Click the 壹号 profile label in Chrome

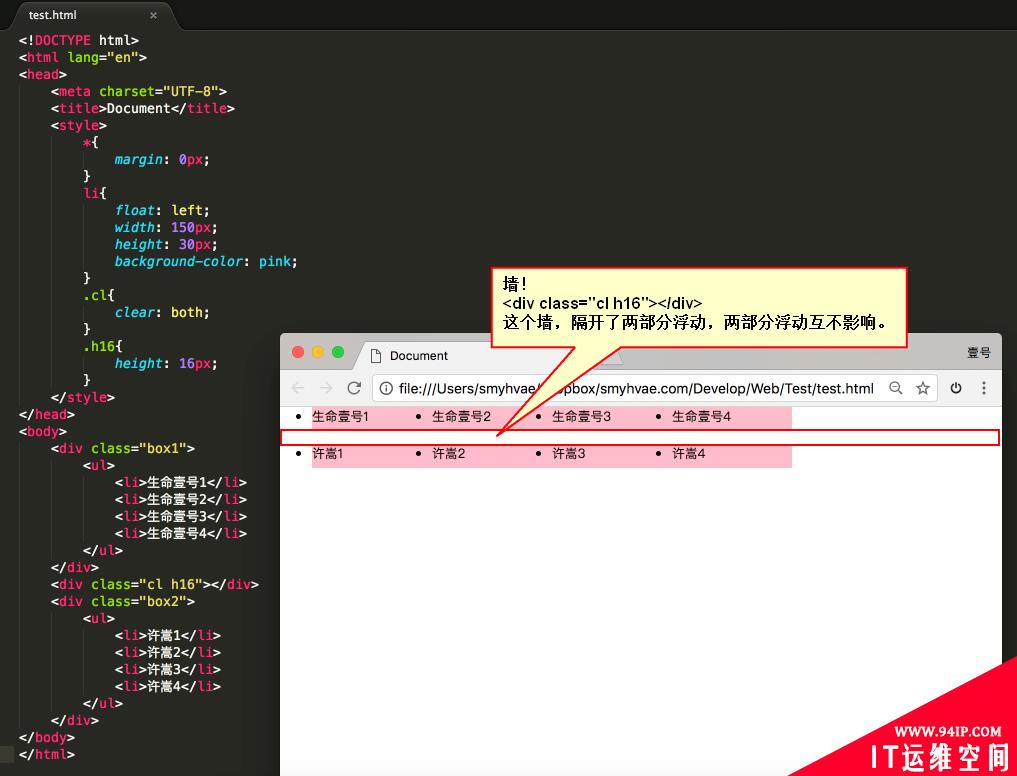pyautogui.click(x=979, y=353)
